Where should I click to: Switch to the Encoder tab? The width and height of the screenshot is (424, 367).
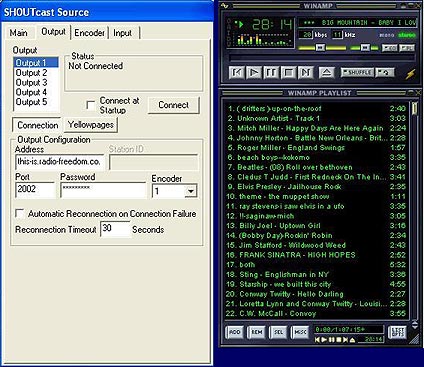pyautogui.click(x=89, y=33)
